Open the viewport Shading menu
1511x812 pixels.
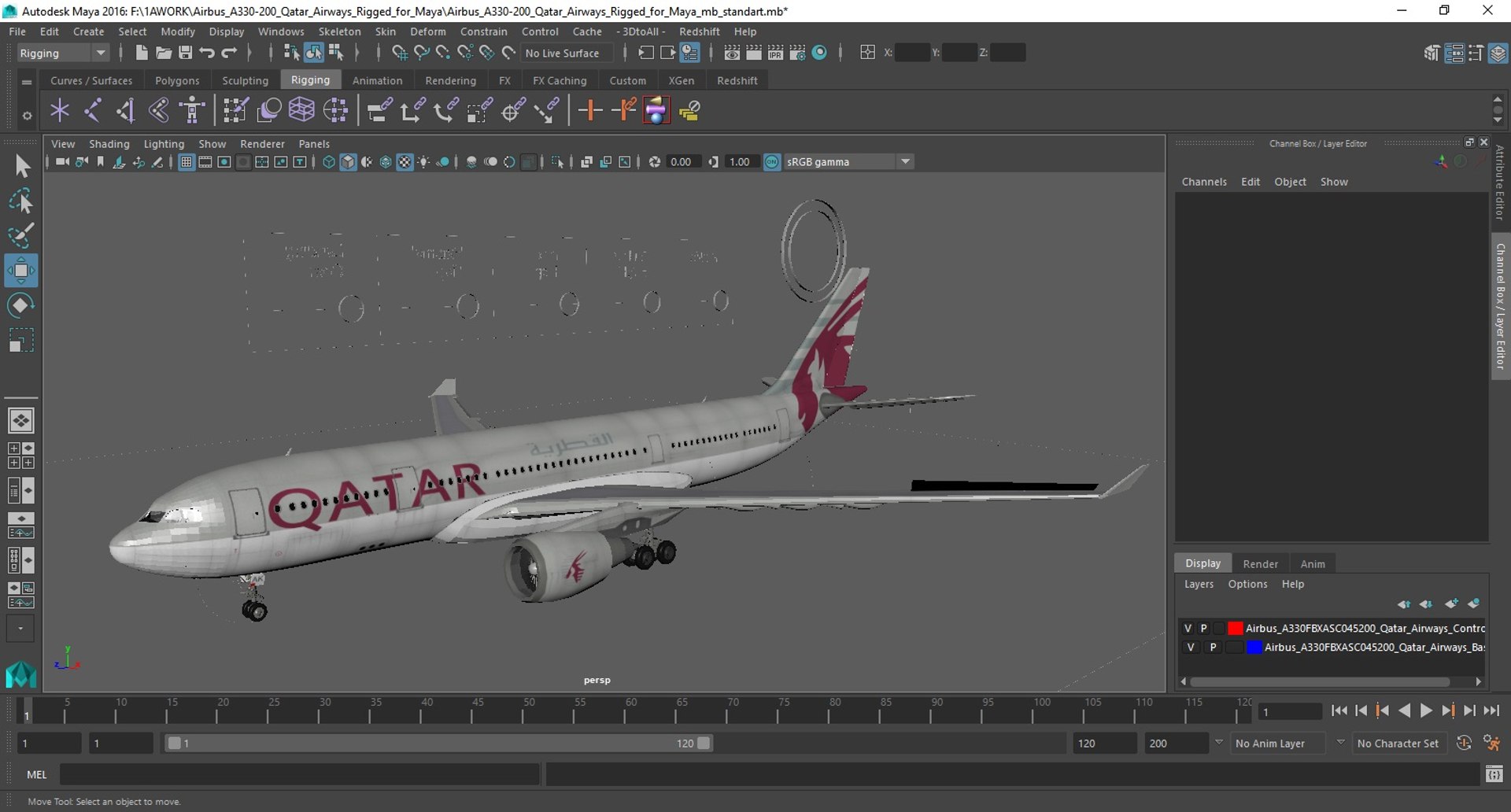[x=109, y=144]
